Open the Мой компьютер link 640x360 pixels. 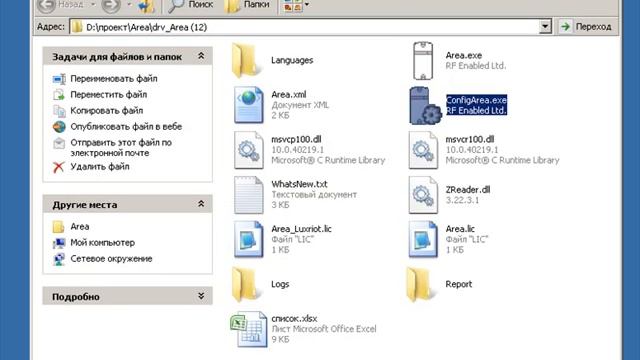click(x=102, y=243)
